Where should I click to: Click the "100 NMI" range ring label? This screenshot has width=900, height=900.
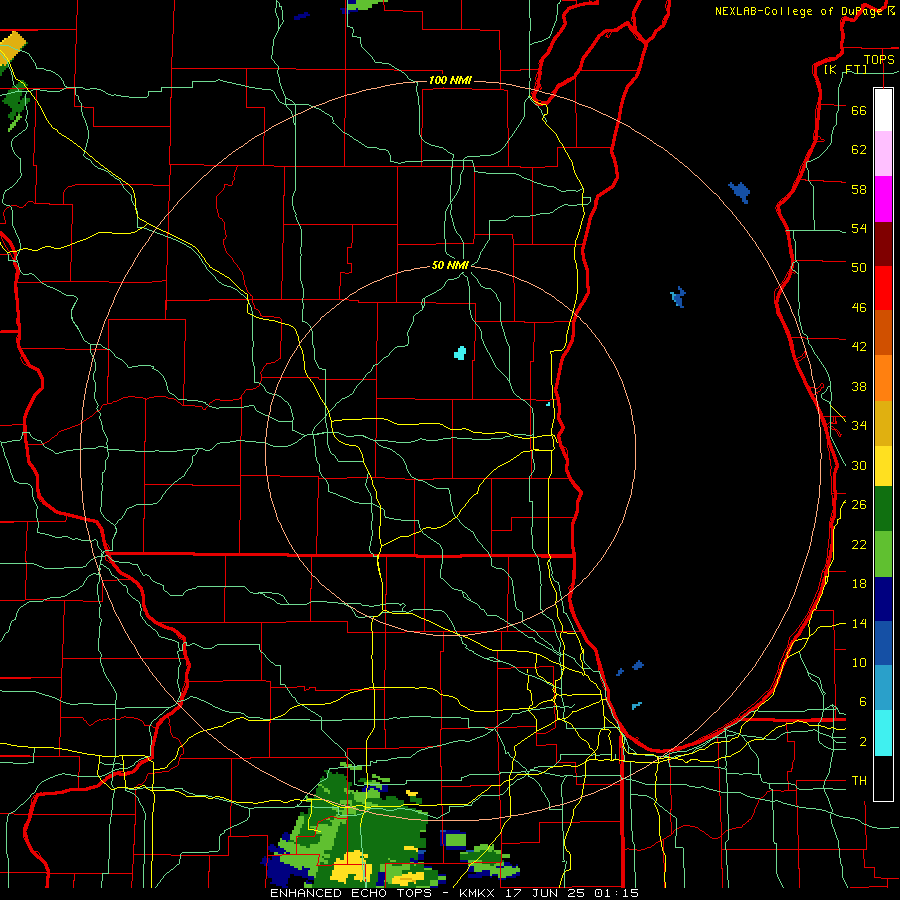click(450, 80)
